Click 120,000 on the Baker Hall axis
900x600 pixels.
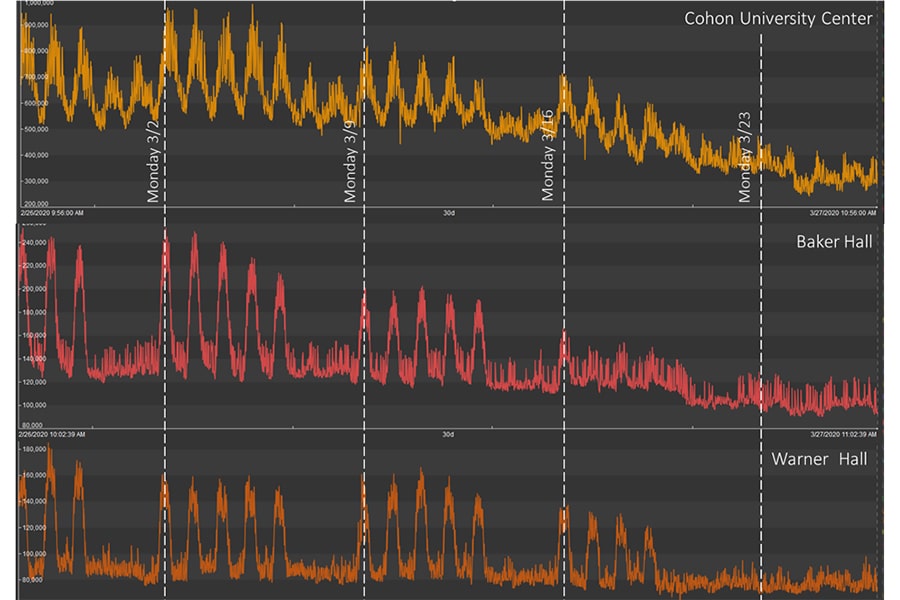click(34, 382)
